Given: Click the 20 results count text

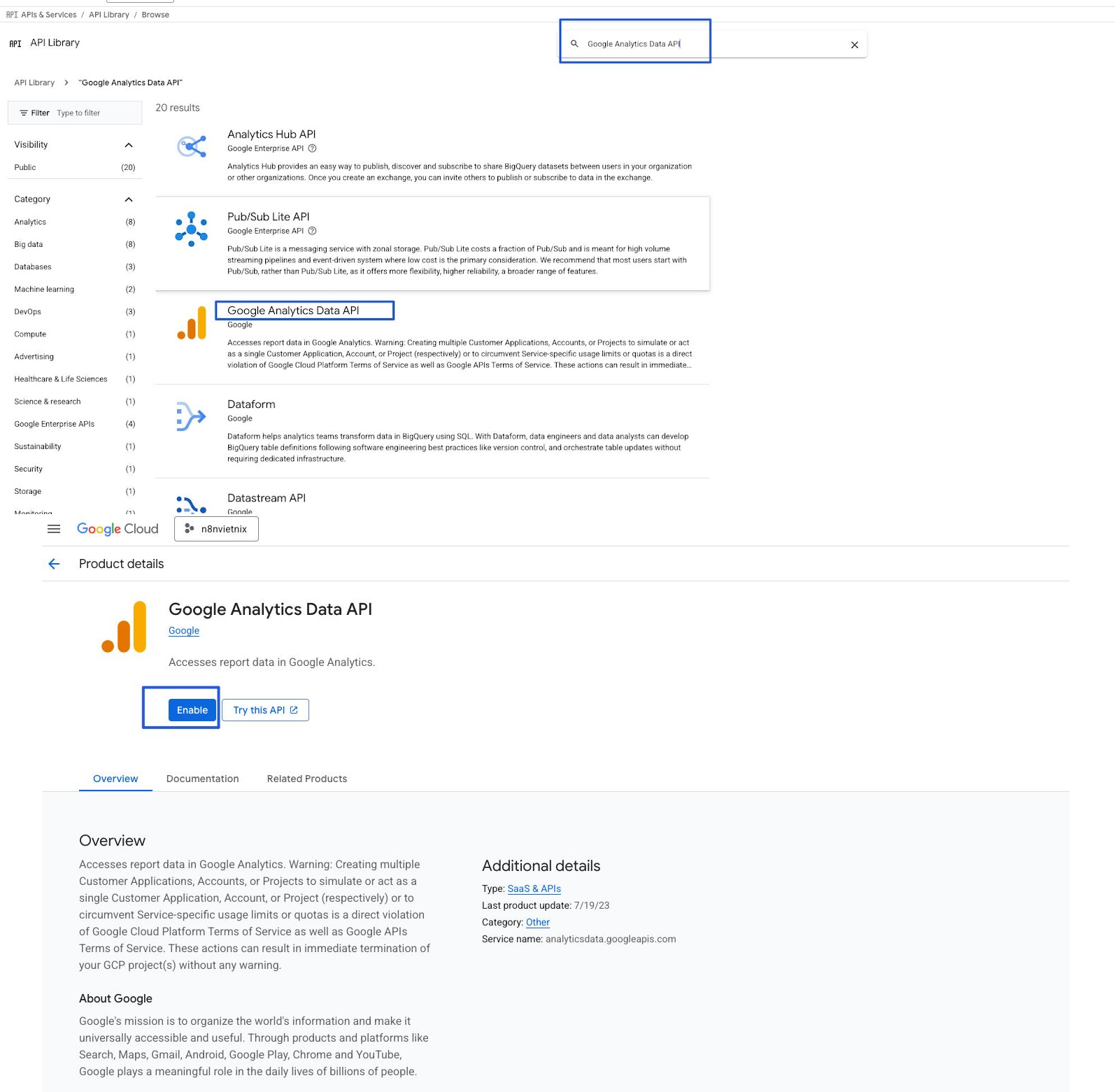Looking at the screenshot, I should pyautogui.click(x=178, y=108).
